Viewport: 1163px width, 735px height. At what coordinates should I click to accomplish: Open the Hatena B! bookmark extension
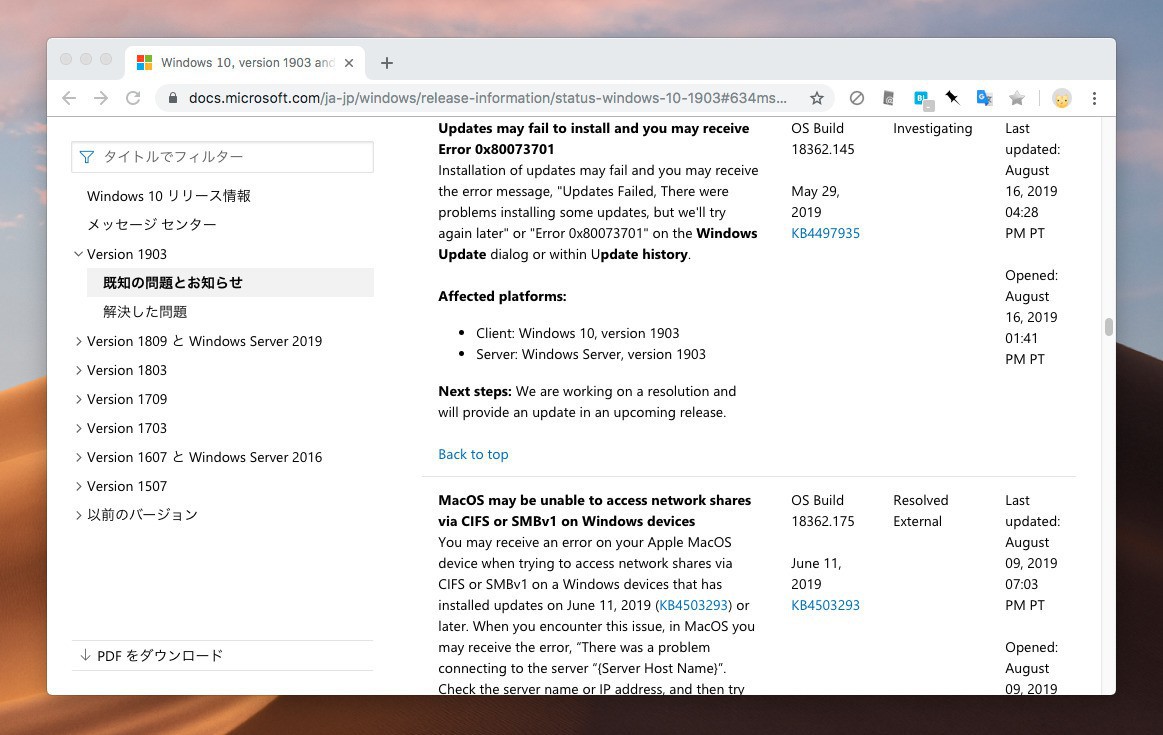point(922,99)
